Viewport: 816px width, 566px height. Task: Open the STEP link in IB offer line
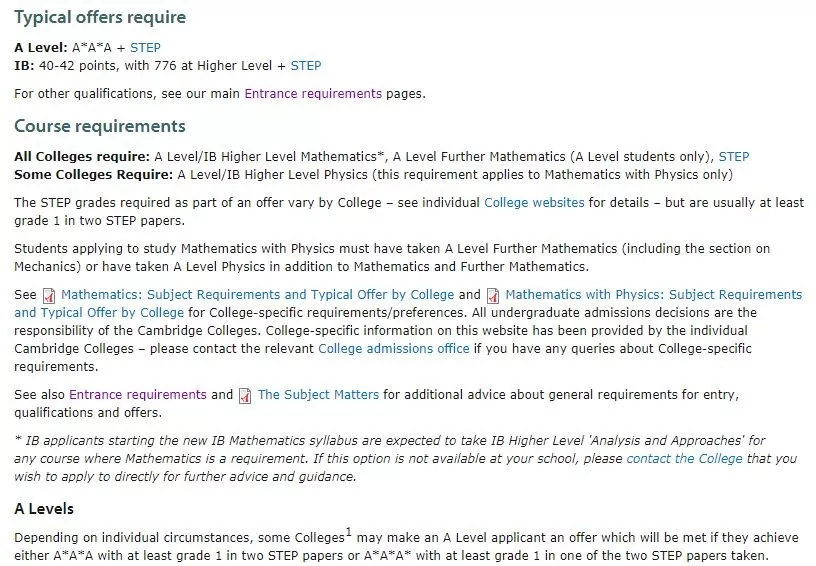(x=305, y=66)
